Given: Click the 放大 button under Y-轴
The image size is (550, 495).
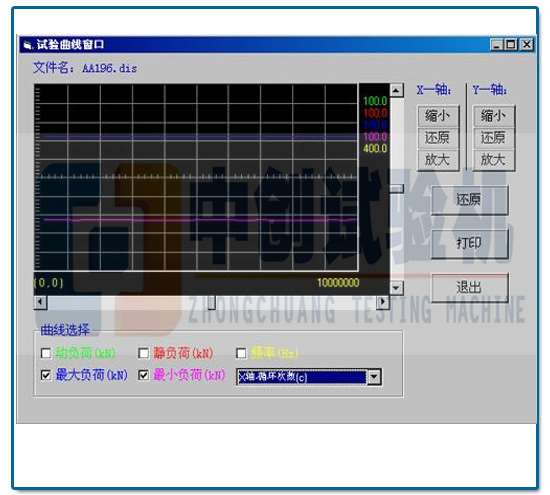Looking at the screenshot, I should 494,160.
